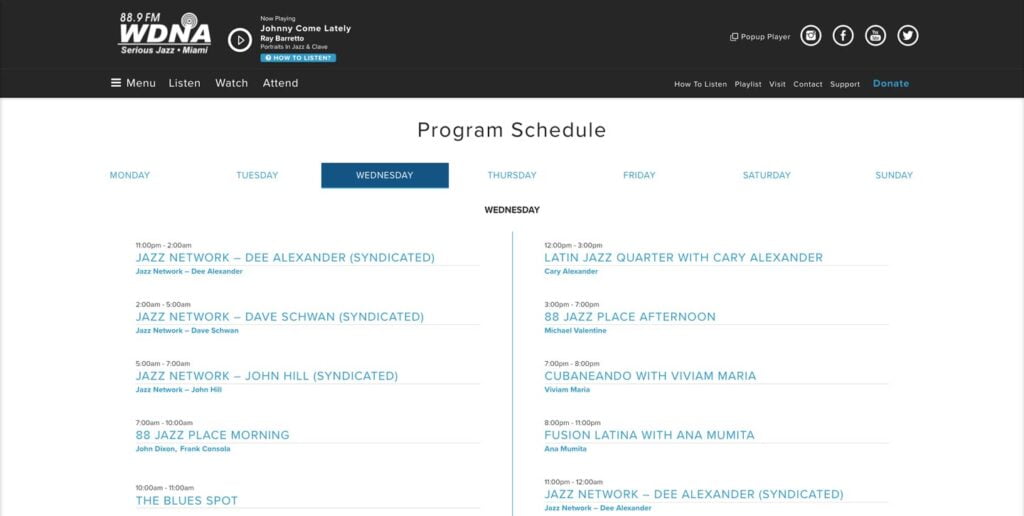This screenshot has height=516, width=1024.
Task: Open the Support page link
Action: (845, 84)
